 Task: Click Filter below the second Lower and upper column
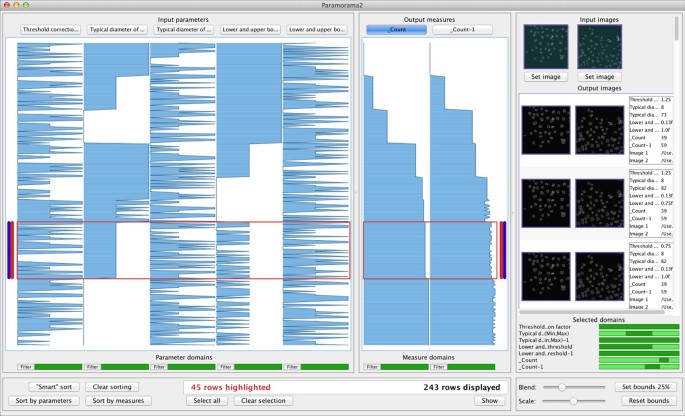click(x=292, y=367)
